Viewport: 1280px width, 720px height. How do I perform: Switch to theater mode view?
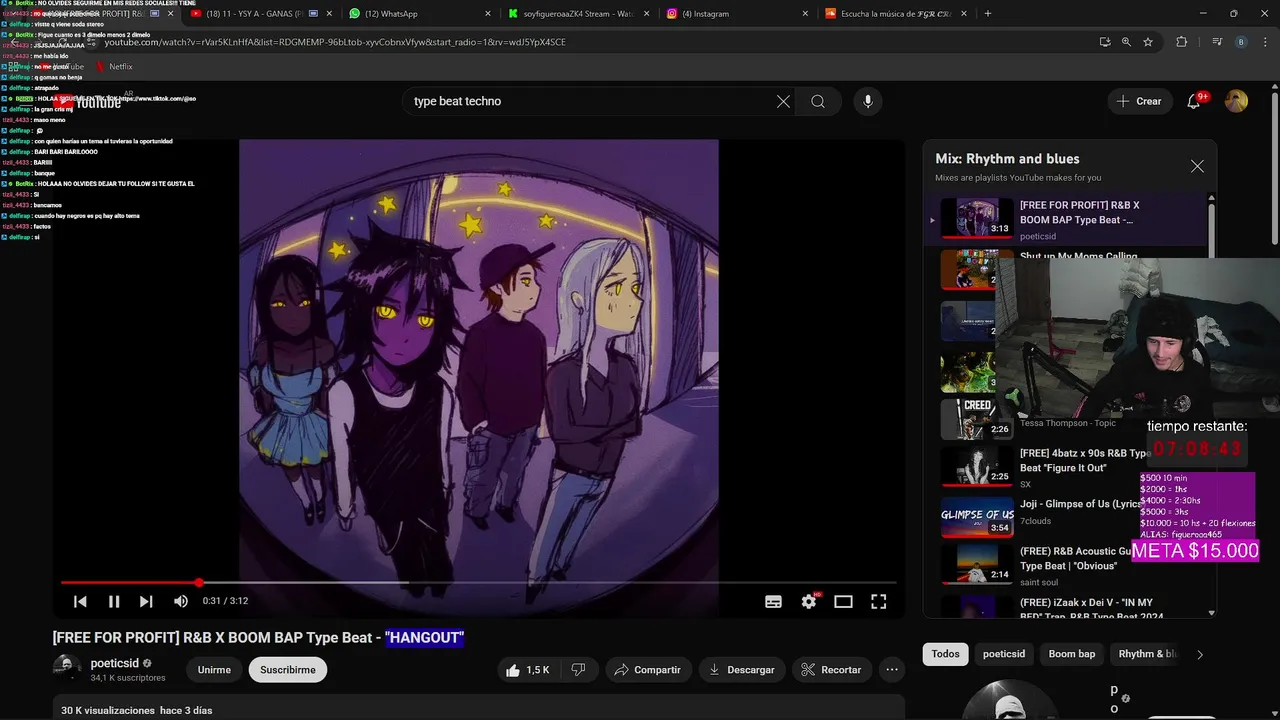(843, 601)
